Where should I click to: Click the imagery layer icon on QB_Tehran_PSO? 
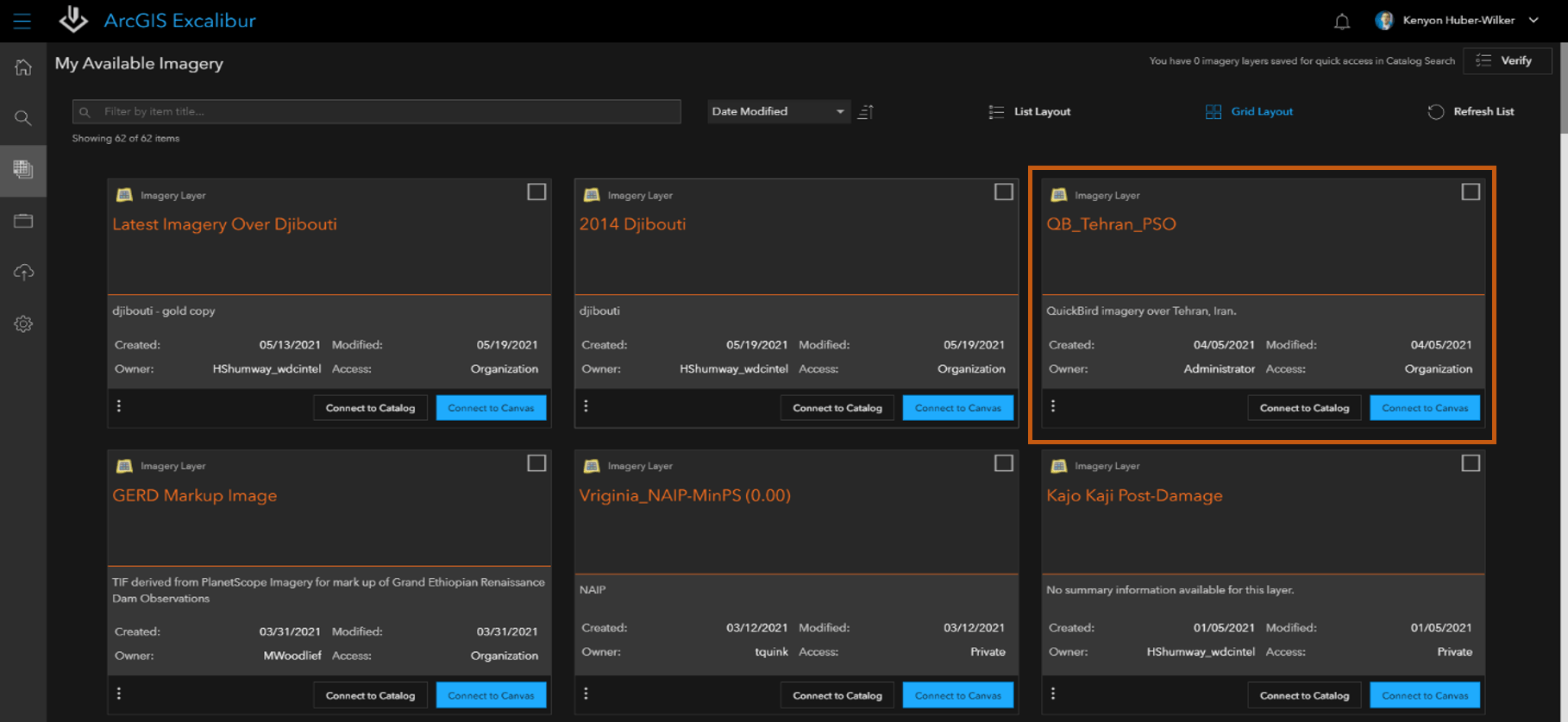click(1059, 195)
